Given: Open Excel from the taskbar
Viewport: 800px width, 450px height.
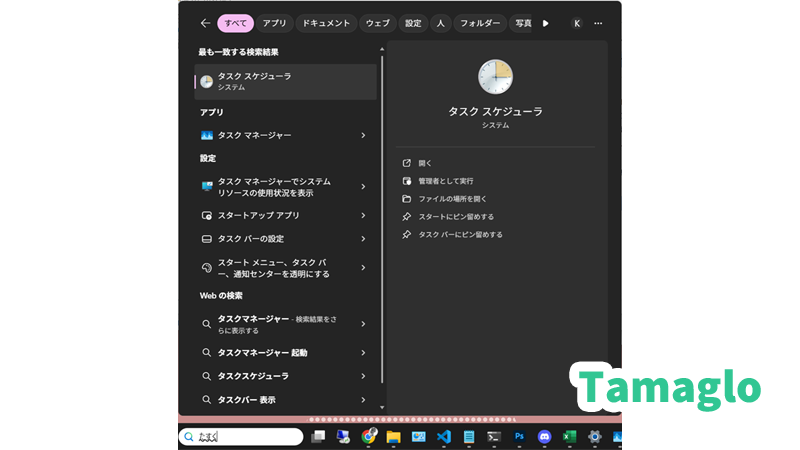Looking at the screenshot, I should pos(569,437).
